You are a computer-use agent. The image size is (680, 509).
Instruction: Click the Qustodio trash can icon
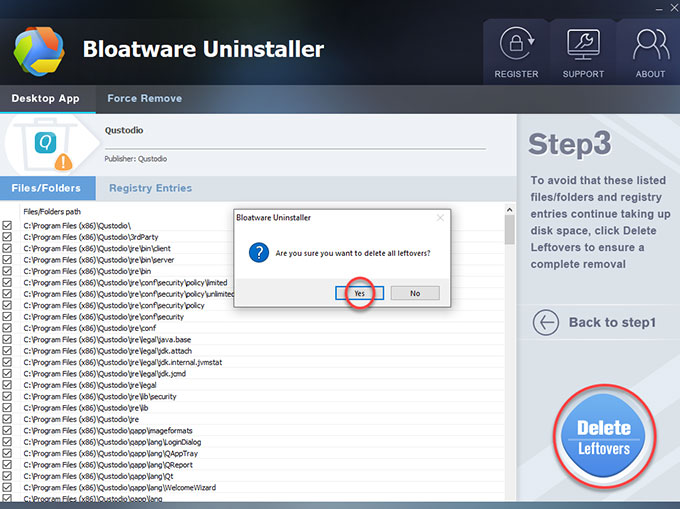pyautogui.click(x=46, y=144)
